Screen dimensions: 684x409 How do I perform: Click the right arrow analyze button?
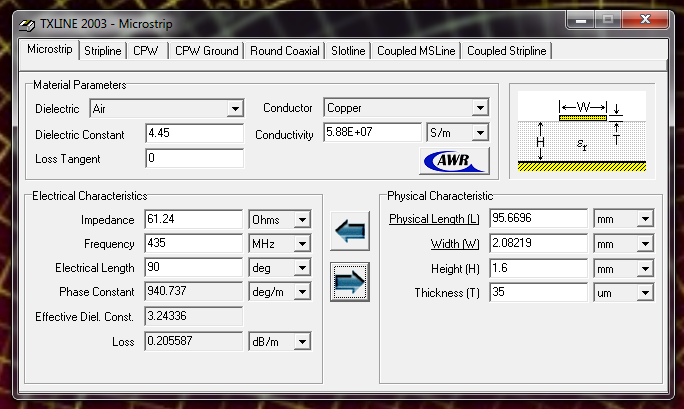click(350, 282)
